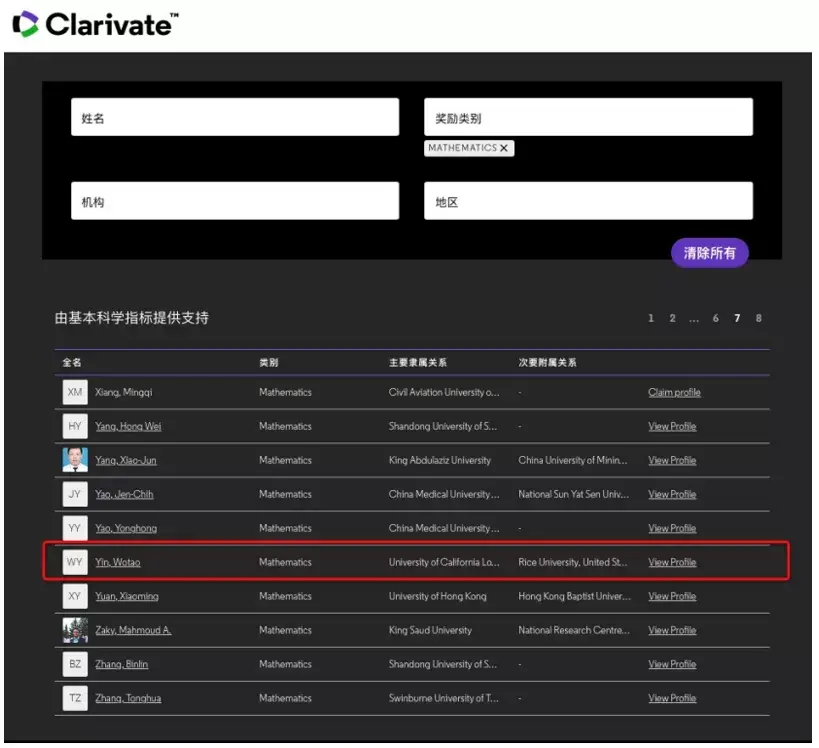Click the HY avatar for Yang, Hong Wei

75,426
